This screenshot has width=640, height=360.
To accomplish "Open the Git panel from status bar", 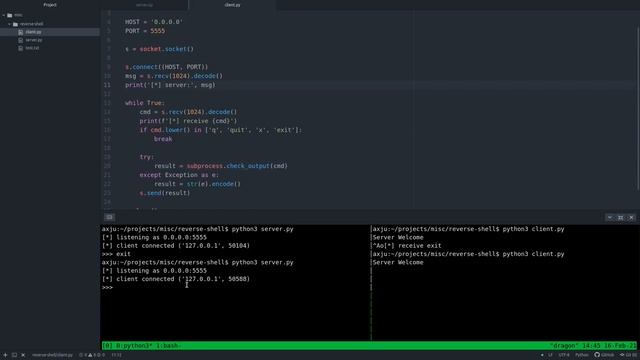I will [x=628, y=355].
